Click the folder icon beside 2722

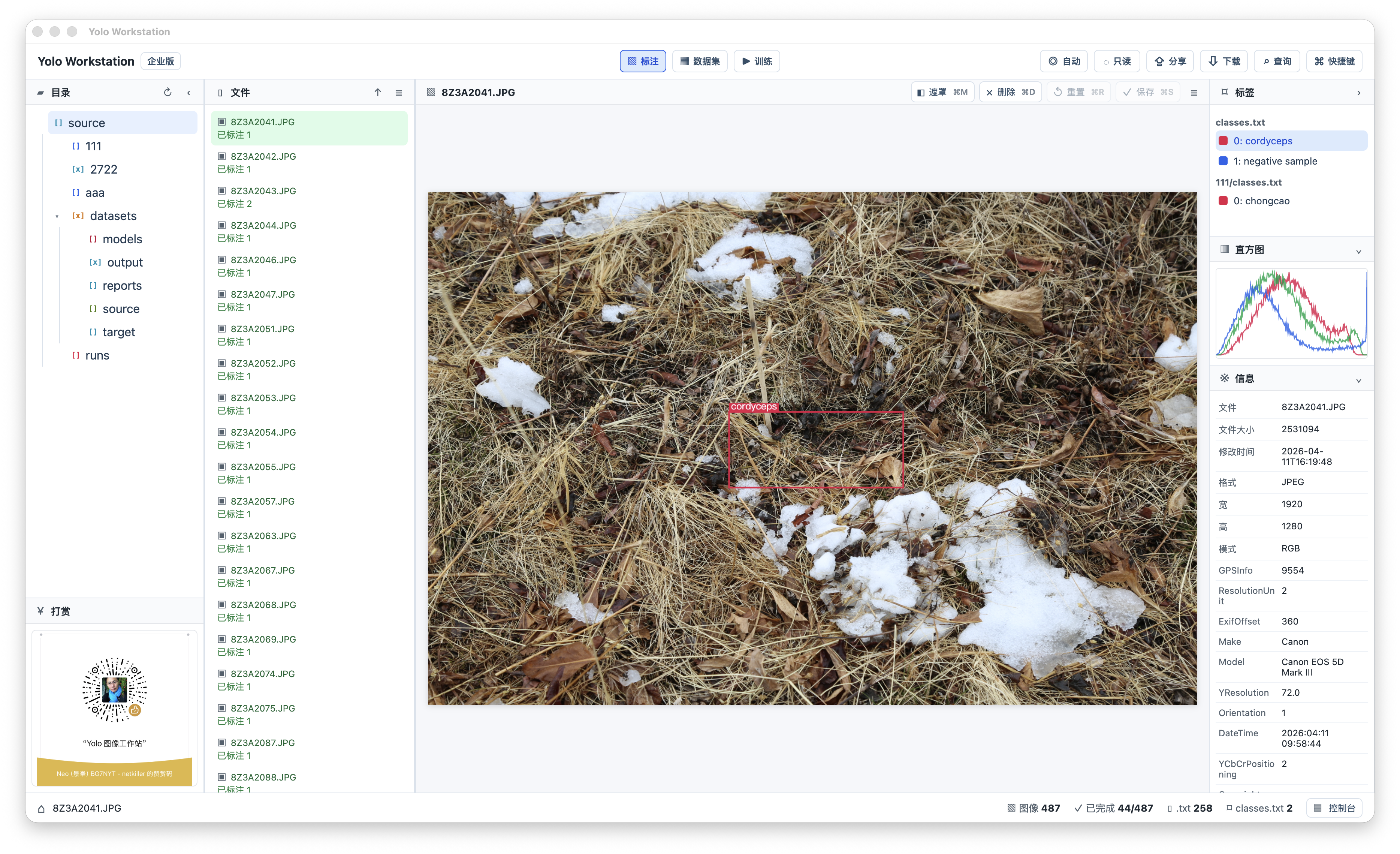click(x=78, y=169)
